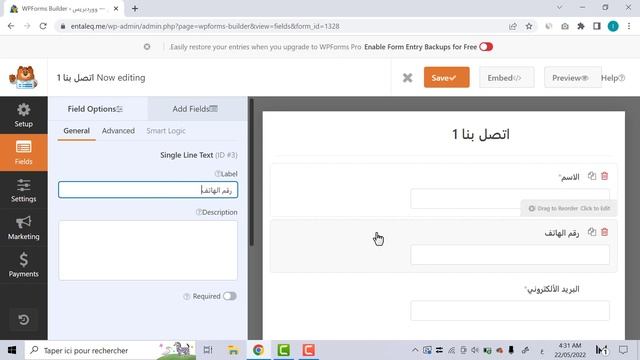Bookmark this page with star icon

529,26
